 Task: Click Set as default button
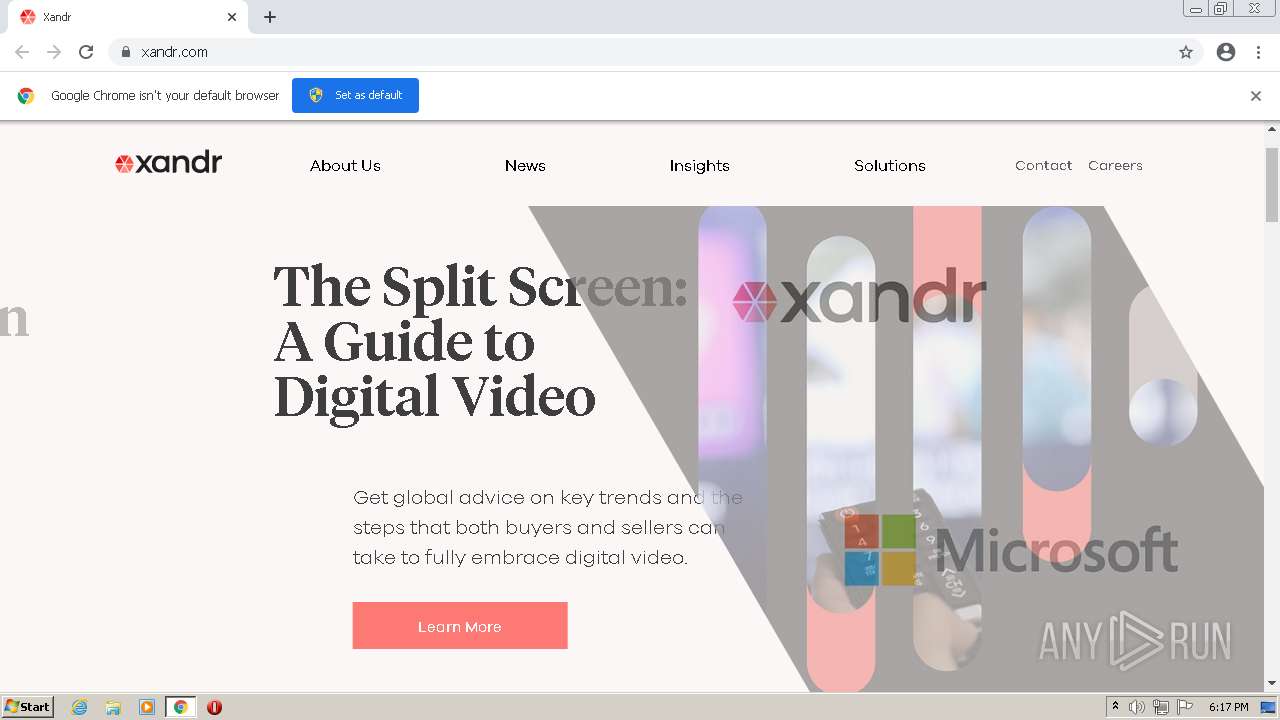coord(355,95)
